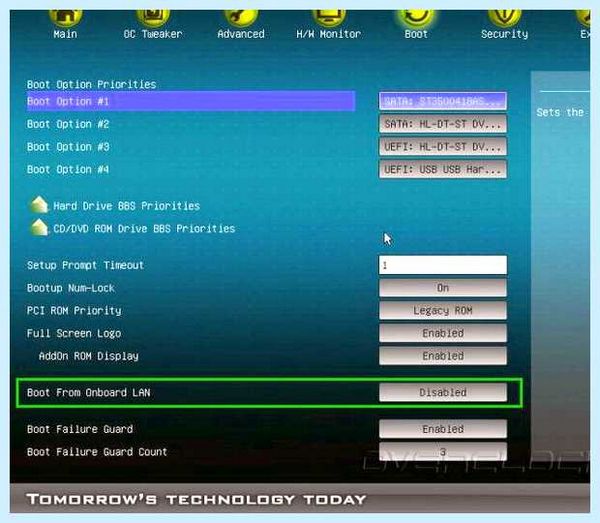The width and height of the screenshot is (600, 523).
Task: Select the Boot Option #2 label
Action: [68, 124]
